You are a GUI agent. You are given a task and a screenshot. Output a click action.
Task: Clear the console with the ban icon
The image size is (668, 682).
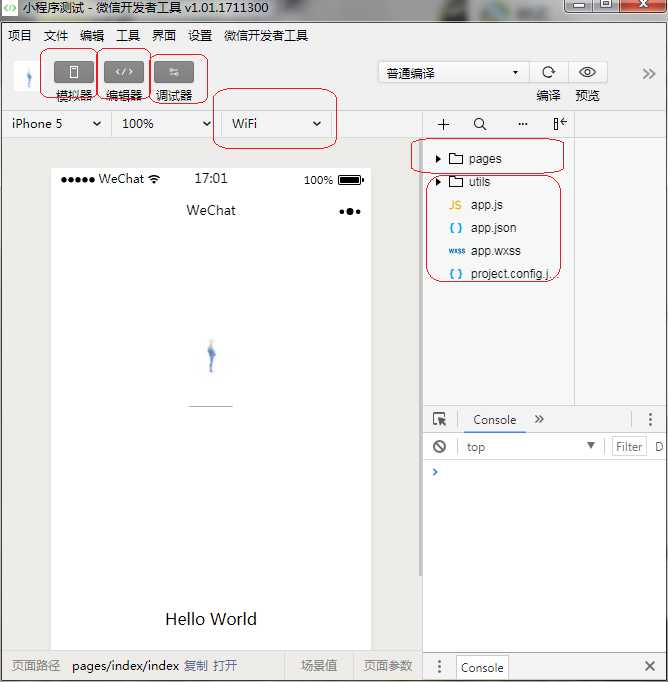(439, 446)
